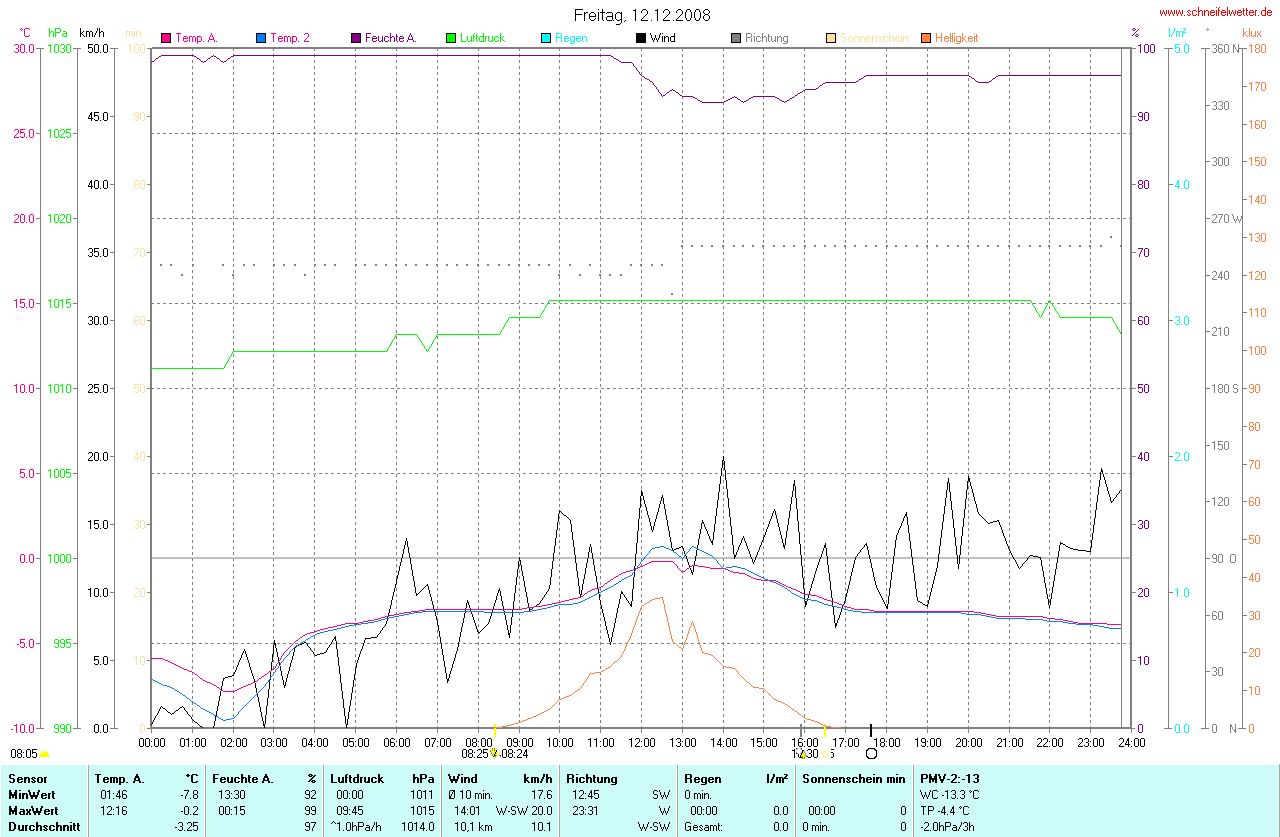Click the 1030 hPa axis label
This screenshot has height=837, width=1280.
pos(59,48)
